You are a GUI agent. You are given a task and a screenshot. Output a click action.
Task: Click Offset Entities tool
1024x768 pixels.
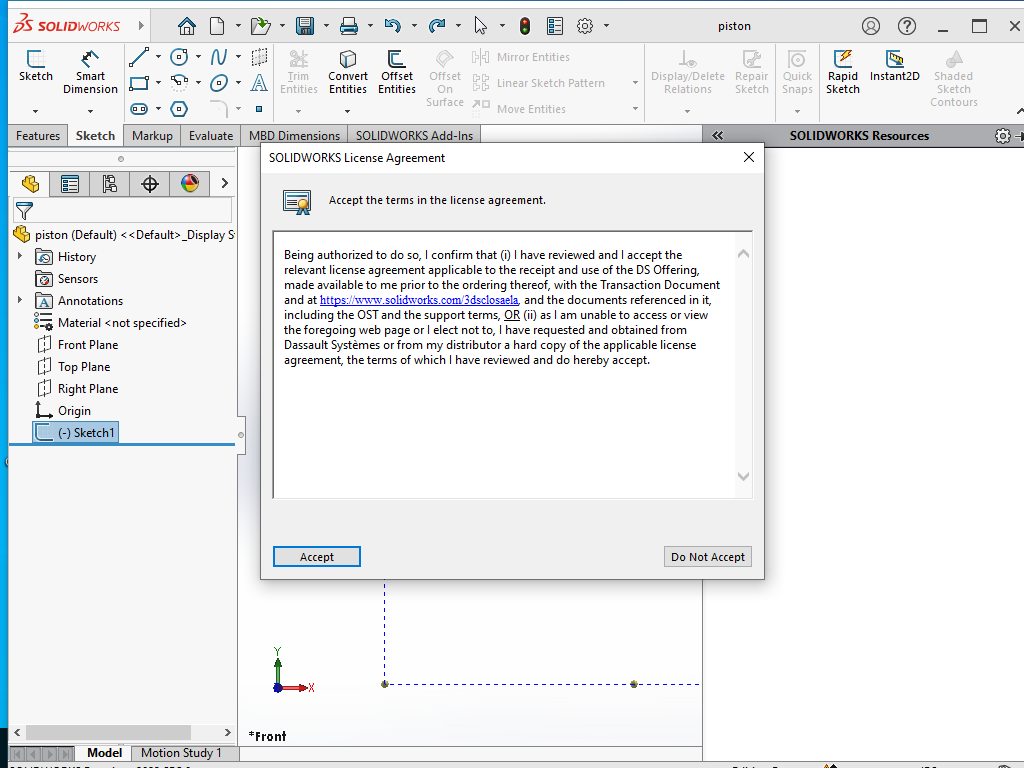click(x=396, y=72)
